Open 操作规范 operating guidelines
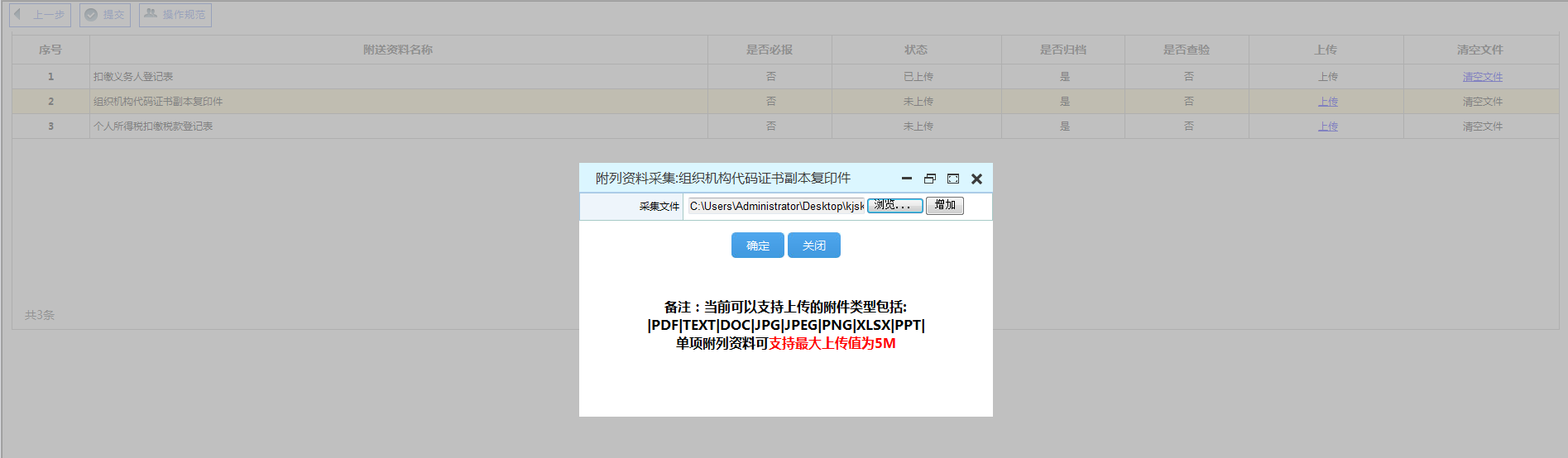This screenshot has height=458, width=1568. coord(175,15)
